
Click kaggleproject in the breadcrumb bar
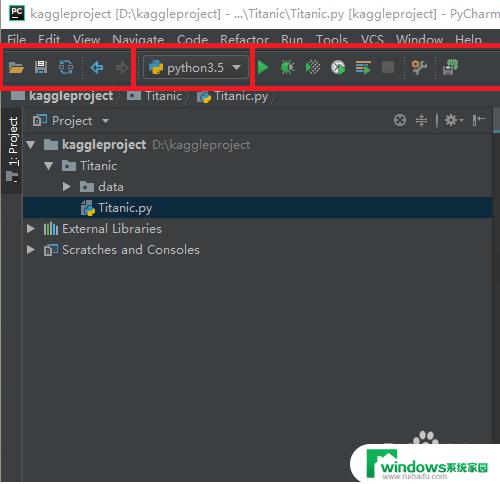[x=62, y=96]
